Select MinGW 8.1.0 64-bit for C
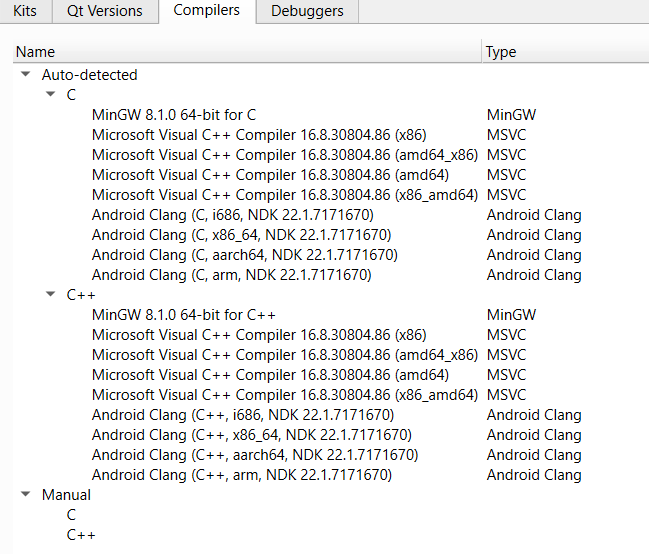 pos(173,115)
